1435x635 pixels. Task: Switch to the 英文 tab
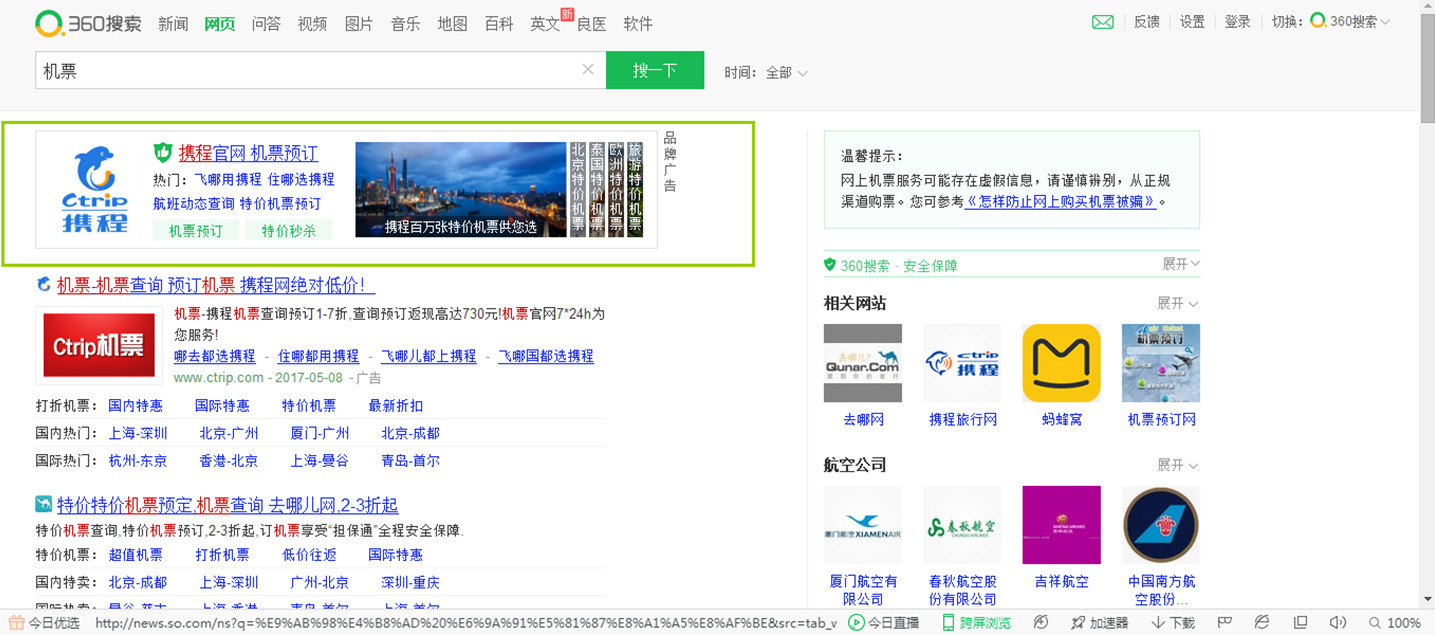pyautogui.click(x=545, y=24)
